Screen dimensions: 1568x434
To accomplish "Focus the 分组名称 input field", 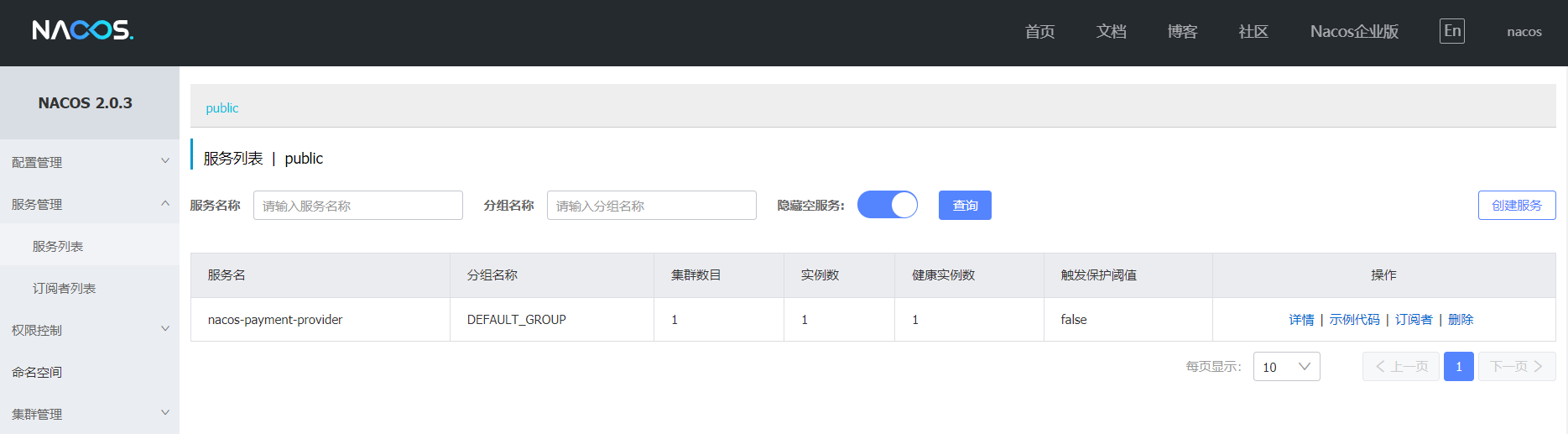I will pos(652,205).
